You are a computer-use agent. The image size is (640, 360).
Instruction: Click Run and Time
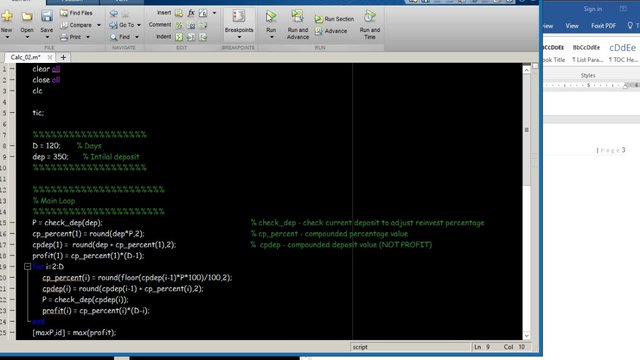(370, 24)
